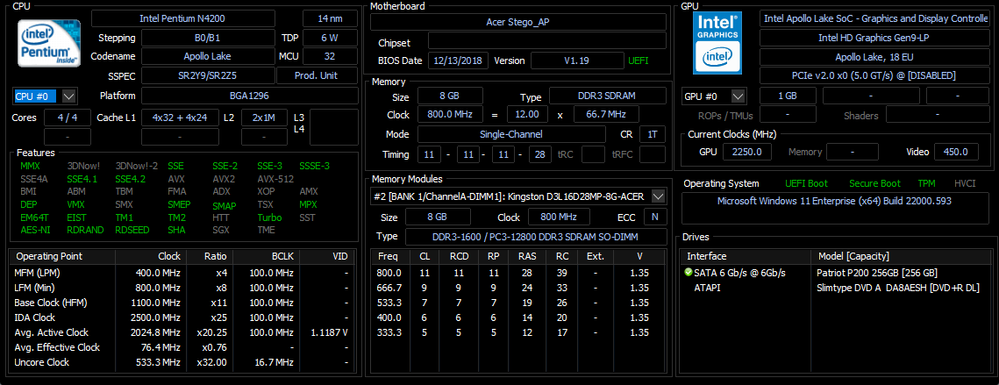The image size is (999, 385).
Task: Open the CPU #0 selector dropdown
Action: 69,97
